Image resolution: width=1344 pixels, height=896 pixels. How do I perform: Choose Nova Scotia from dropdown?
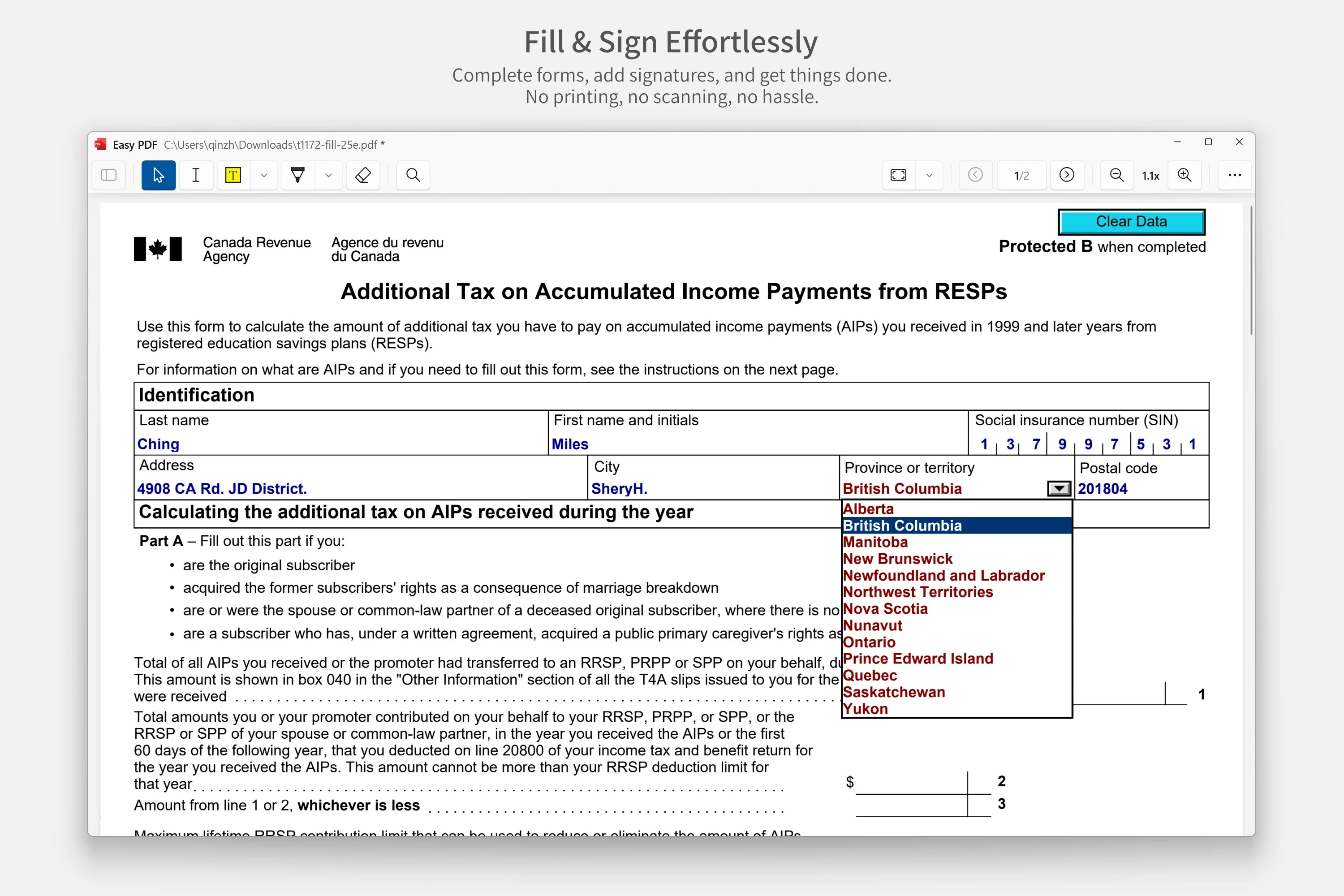coord(956,608)
